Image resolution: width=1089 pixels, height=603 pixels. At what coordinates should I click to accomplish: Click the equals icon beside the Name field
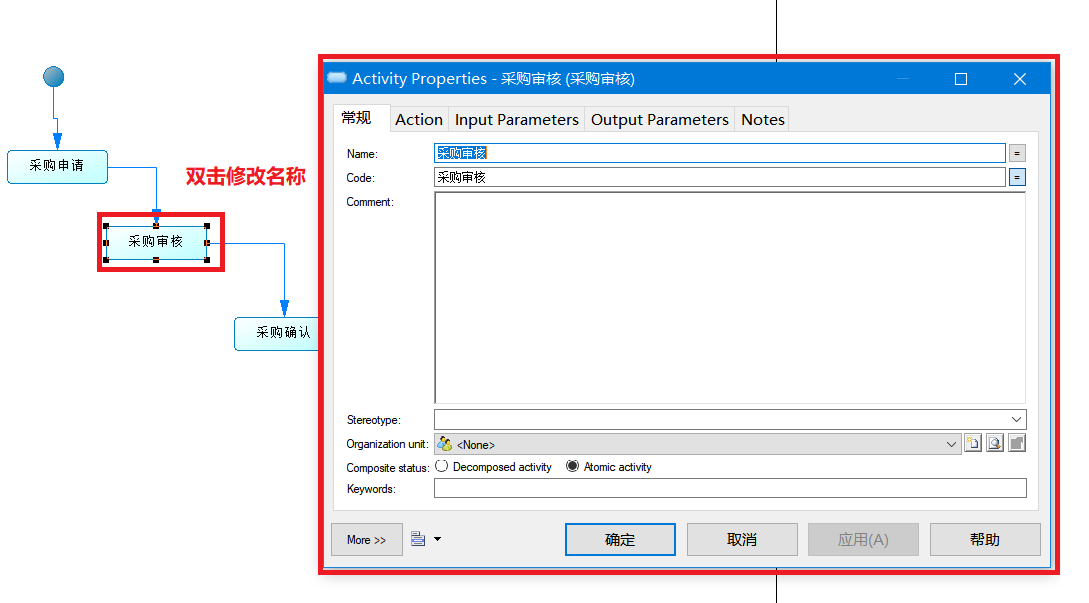1016,153
